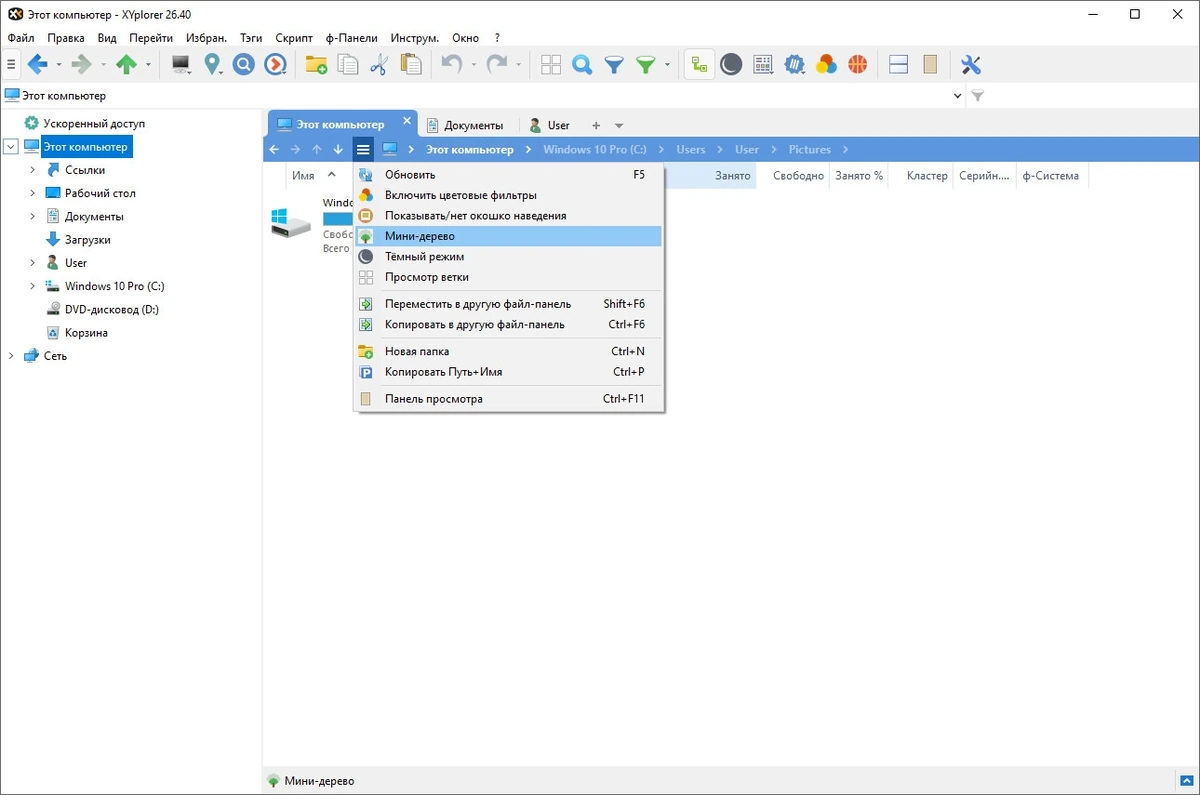Click the drive's blue usage bar

click(338, 218)
